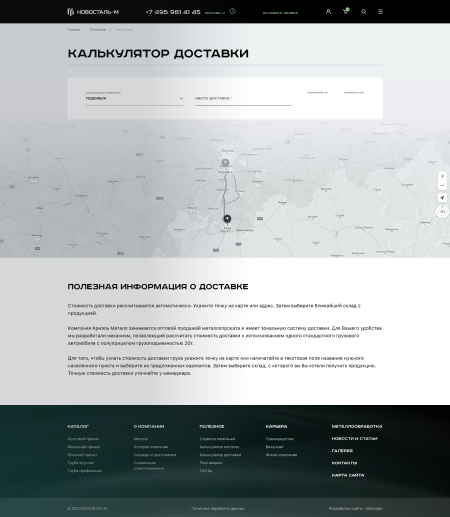Zoom out the map with minus button

click(442, 185)
